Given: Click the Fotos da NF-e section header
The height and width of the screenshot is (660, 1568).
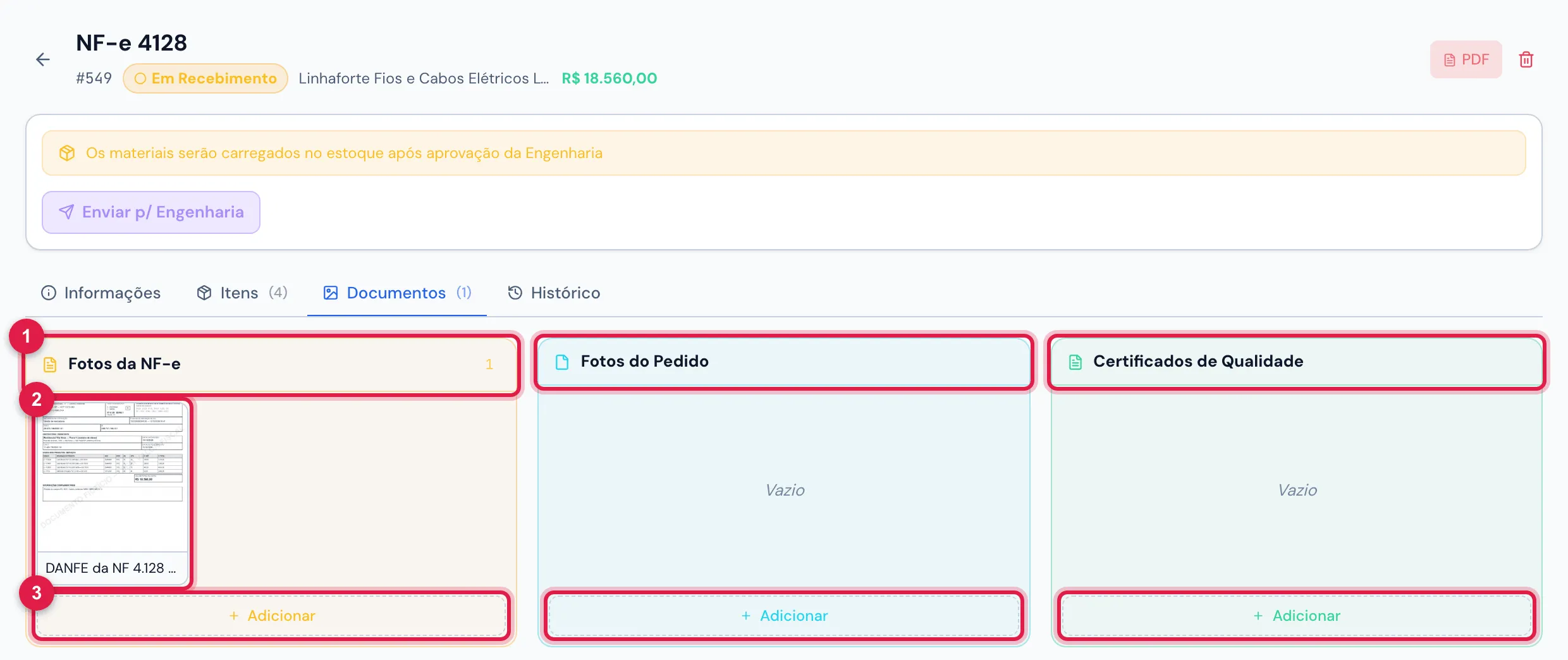Looking at the screenshot, I should click(x=272, y=364).
